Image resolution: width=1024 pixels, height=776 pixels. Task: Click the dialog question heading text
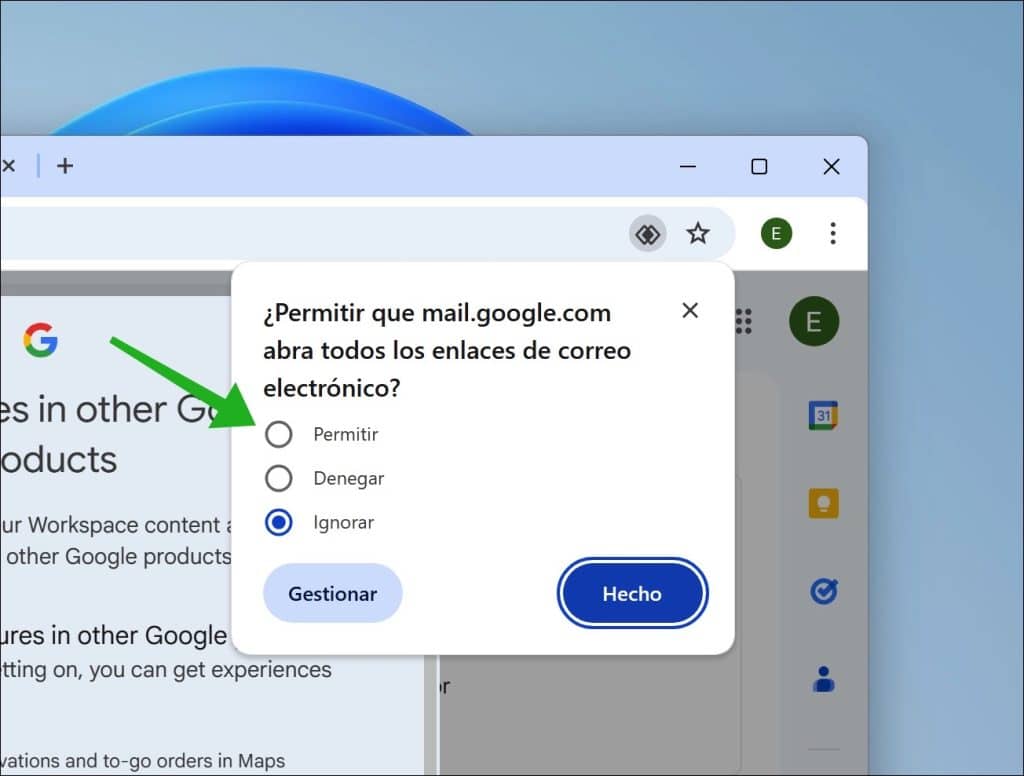[x=447, y=351]
